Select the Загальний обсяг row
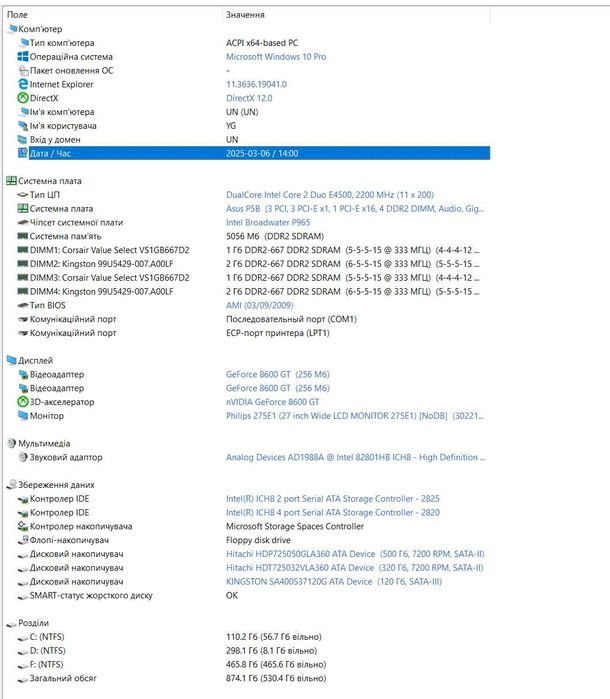The height and width of the screenshot is (699, 610). pos(253,678)
